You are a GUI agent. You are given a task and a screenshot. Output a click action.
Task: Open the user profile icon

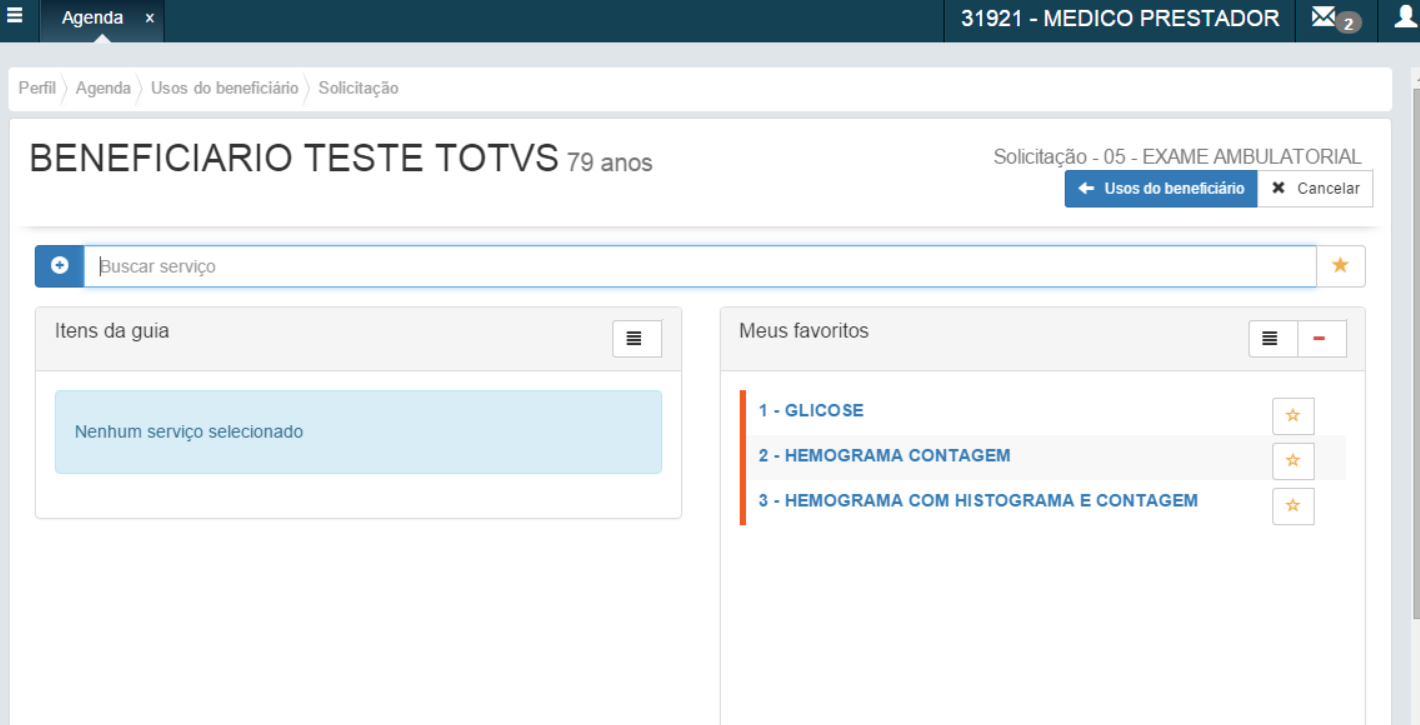1405,18
